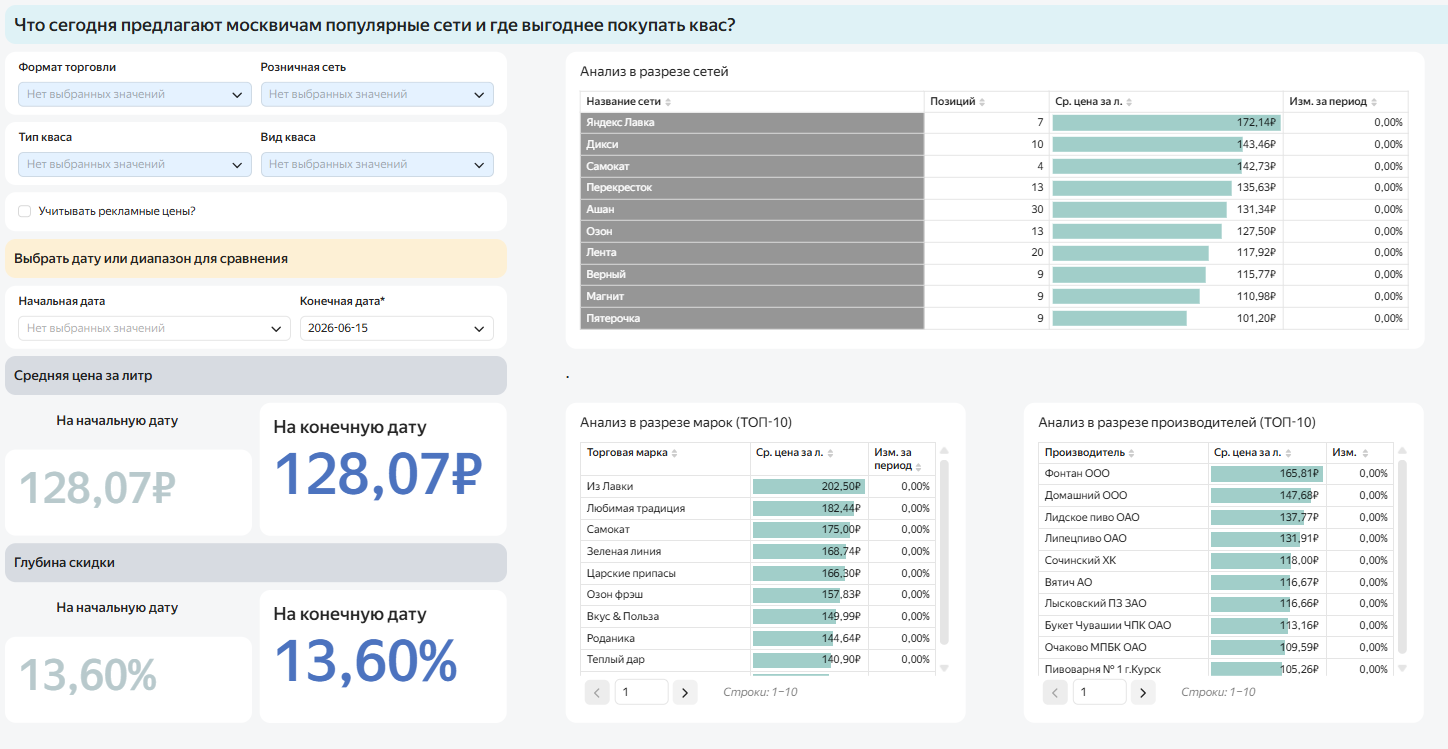Viewport: 1448px width, 749px height.
Task: Open the Розничная сеть dropdown
Action: pos(377,94)
